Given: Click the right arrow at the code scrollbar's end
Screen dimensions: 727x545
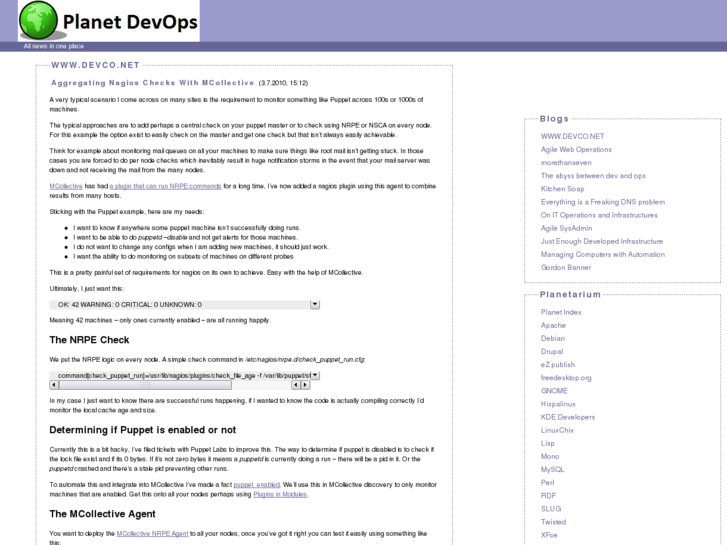Looking at the screenshot, I should (x=305, y=385).
